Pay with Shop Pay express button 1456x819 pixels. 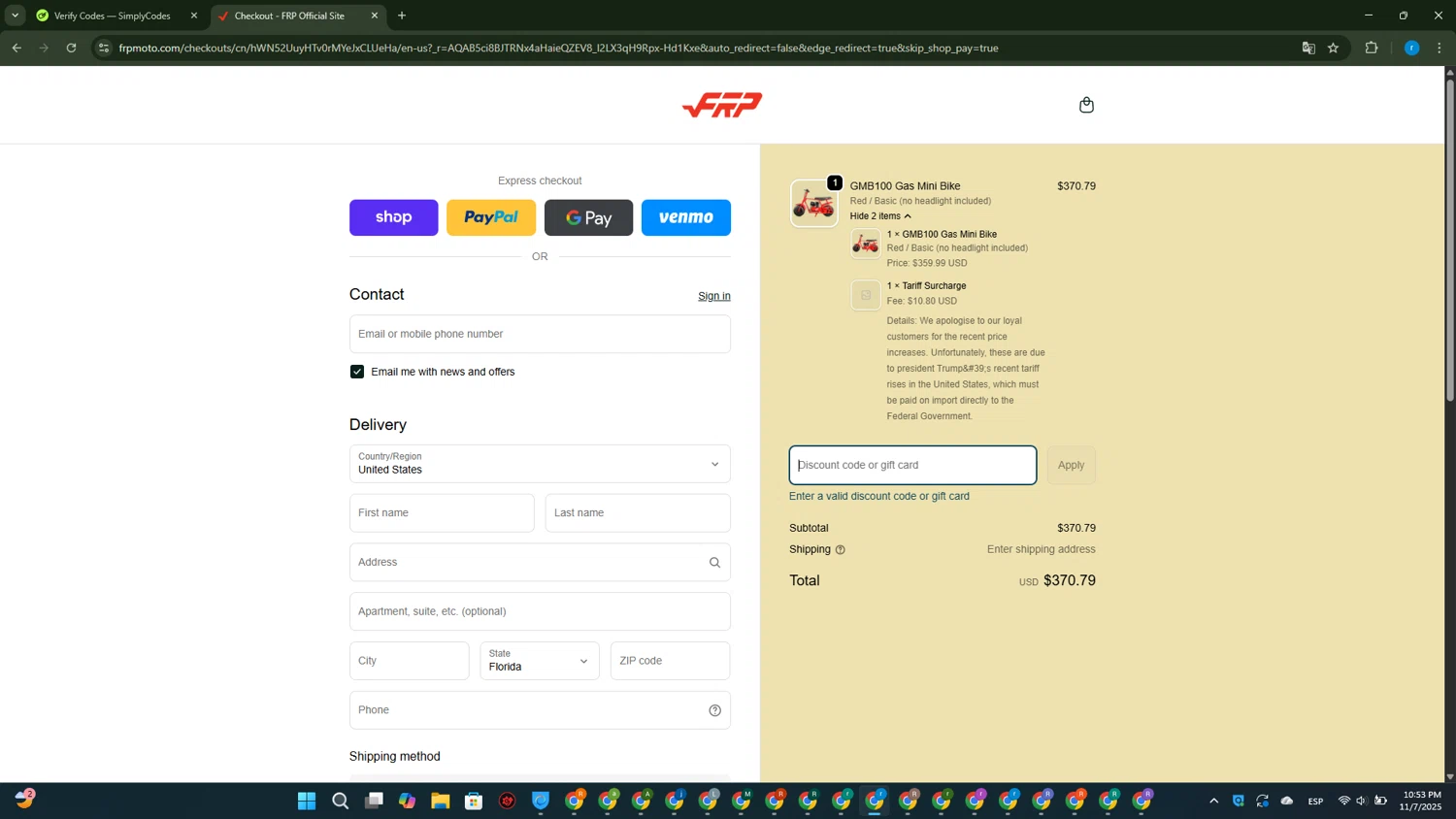click(x=393, y=217)
